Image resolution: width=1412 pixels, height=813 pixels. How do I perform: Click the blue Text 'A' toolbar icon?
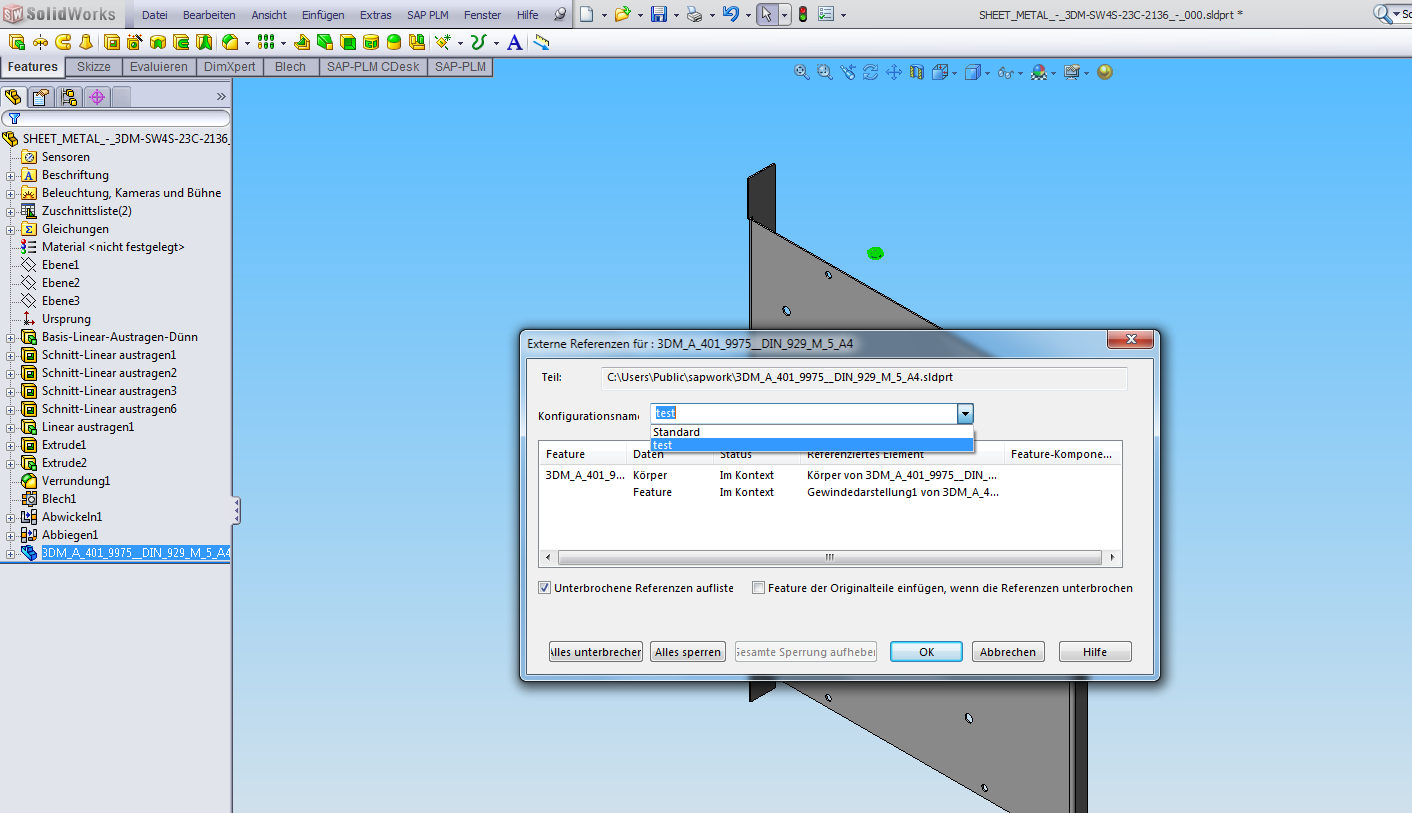(x=514, y=42)
